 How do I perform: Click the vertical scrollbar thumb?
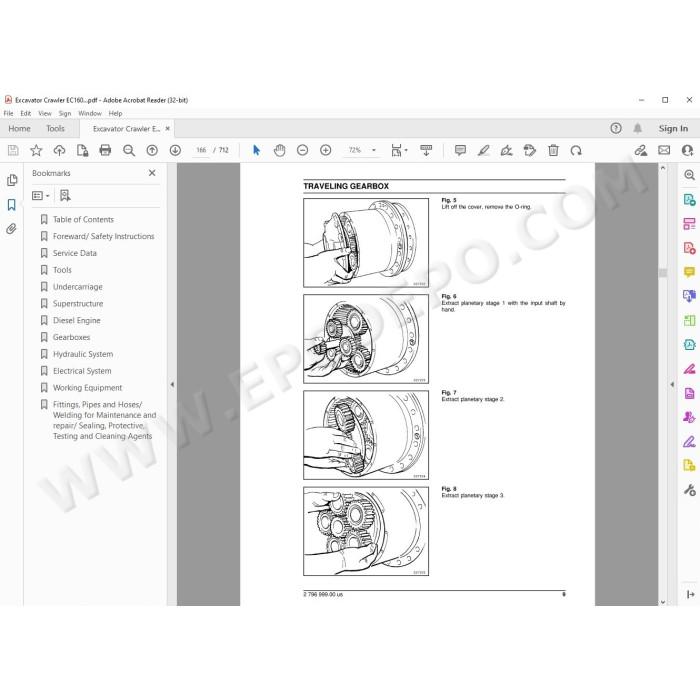[663, 273]
